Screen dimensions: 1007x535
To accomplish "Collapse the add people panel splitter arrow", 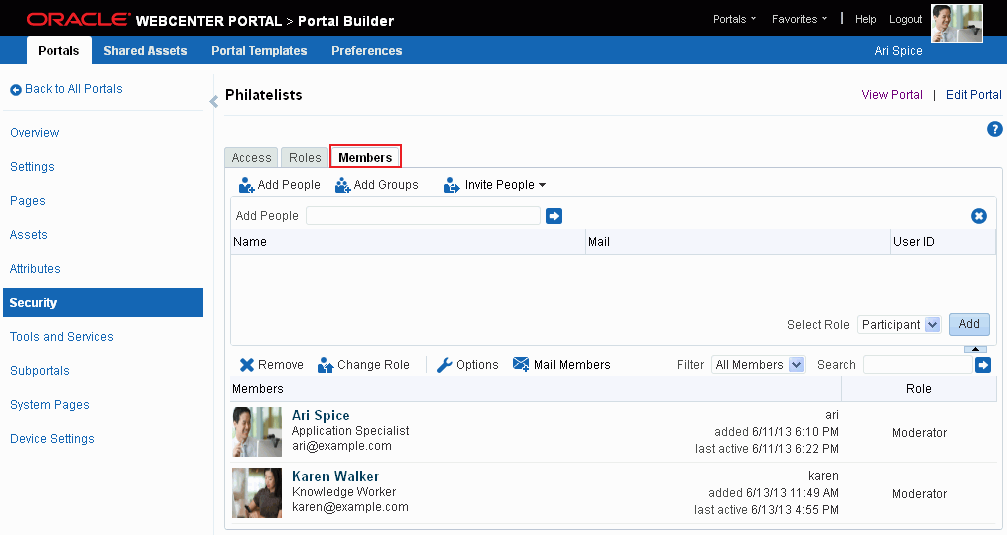I will (975, 349).
